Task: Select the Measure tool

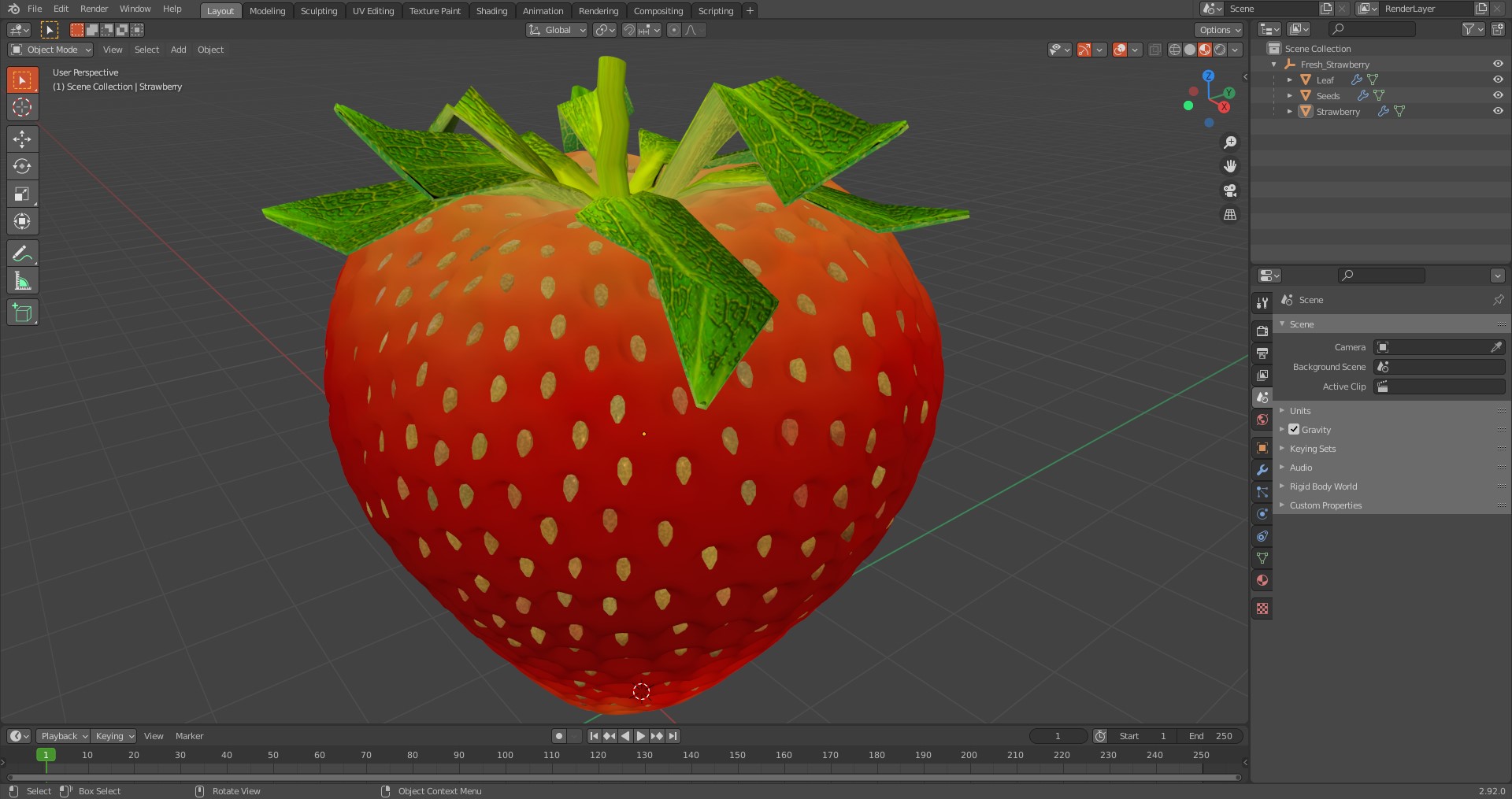Action: point(22,281)
